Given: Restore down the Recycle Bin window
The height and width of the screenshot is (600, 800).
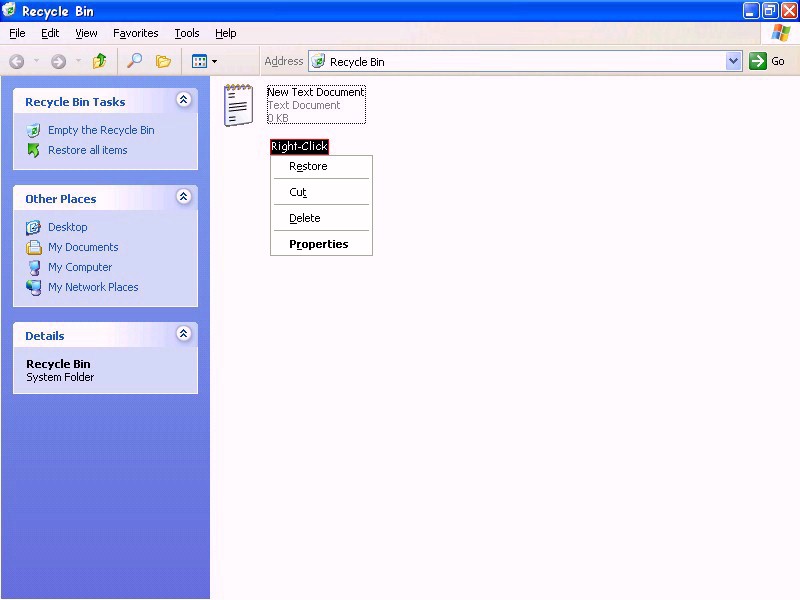Looking at the screenshot, I should 769,10.
